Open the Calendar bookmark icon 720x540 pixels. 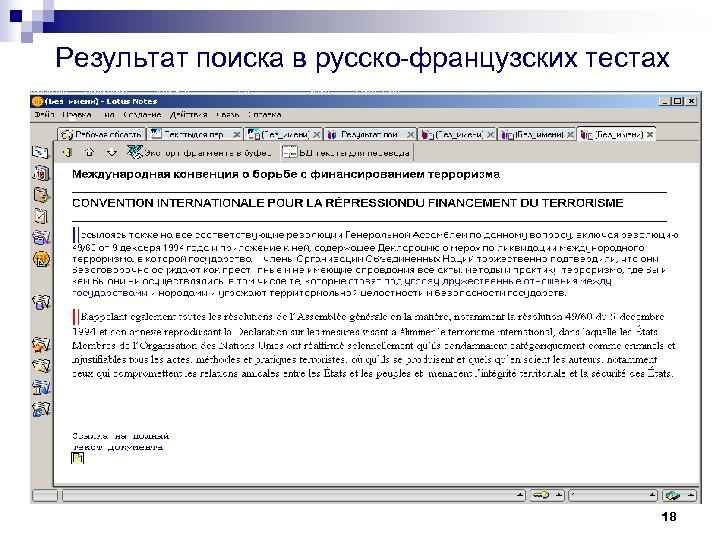41,174
